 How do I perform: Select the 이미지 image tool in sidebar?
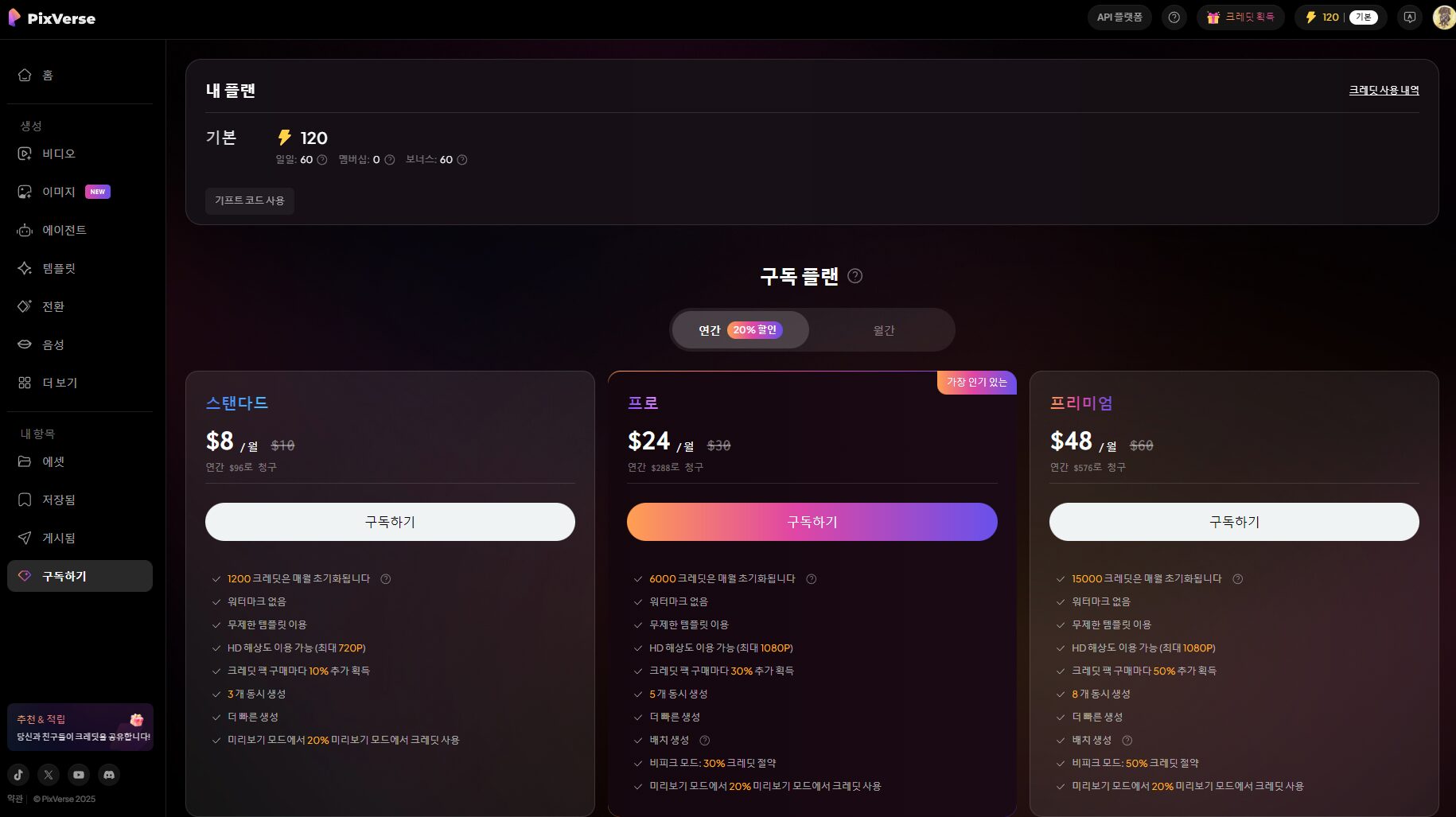(x=58, y=191)
